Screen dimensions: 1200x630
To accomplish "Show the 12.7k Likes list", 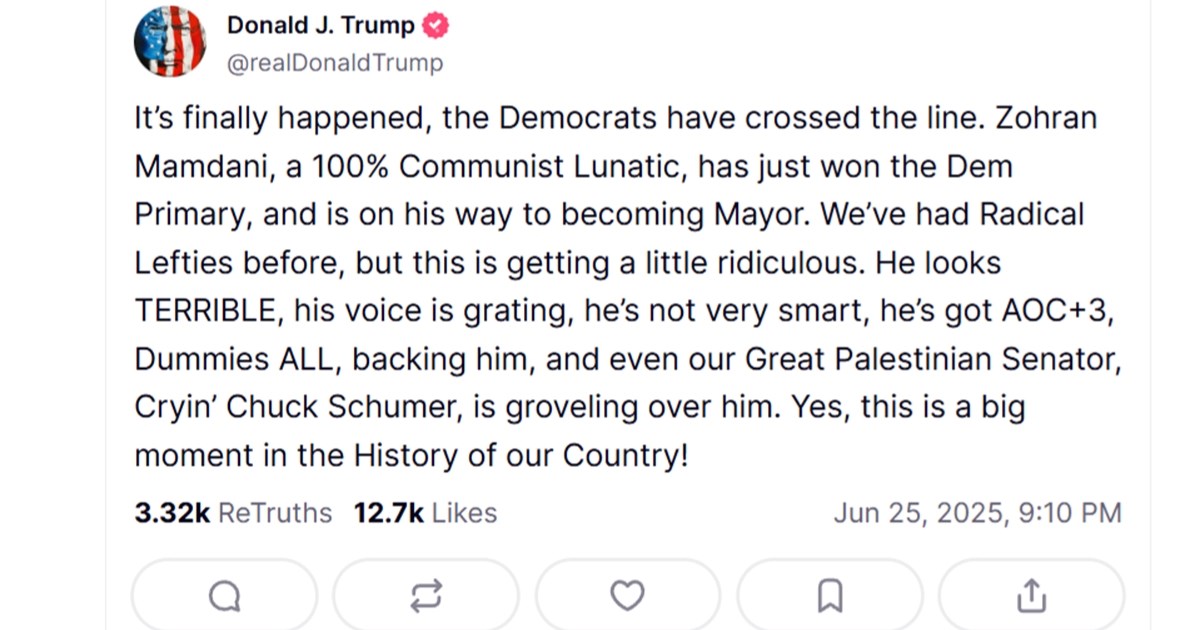I will tap(425, 513).
